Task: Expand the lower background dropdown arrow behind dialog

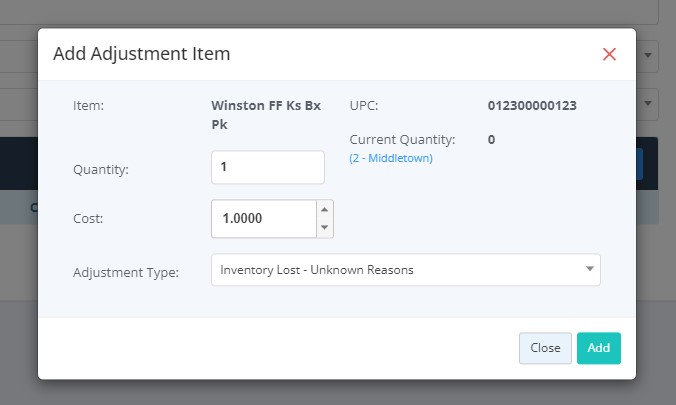Action: 650,102
